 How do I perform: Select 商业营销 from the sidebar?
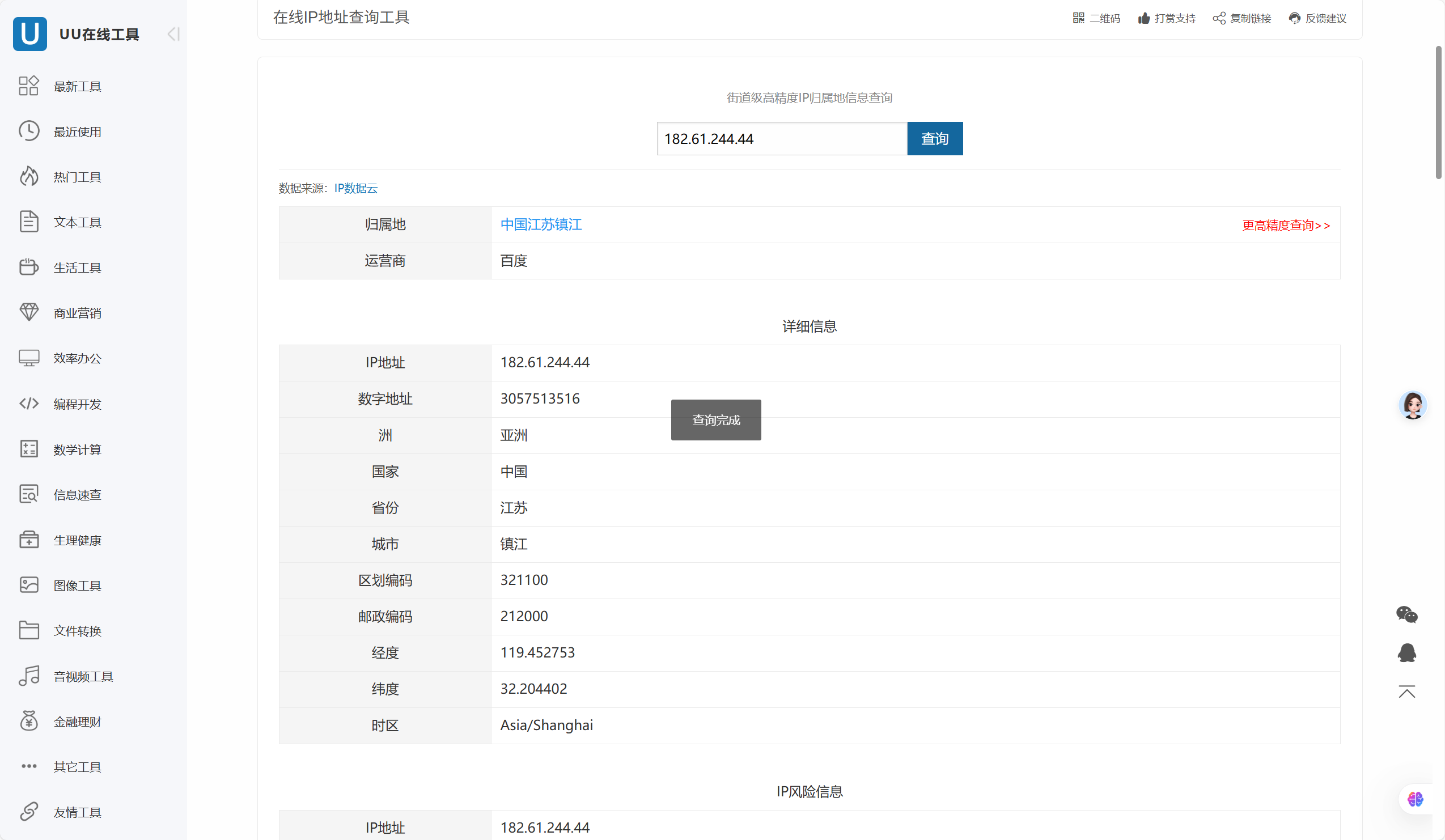tap(77, 312)
